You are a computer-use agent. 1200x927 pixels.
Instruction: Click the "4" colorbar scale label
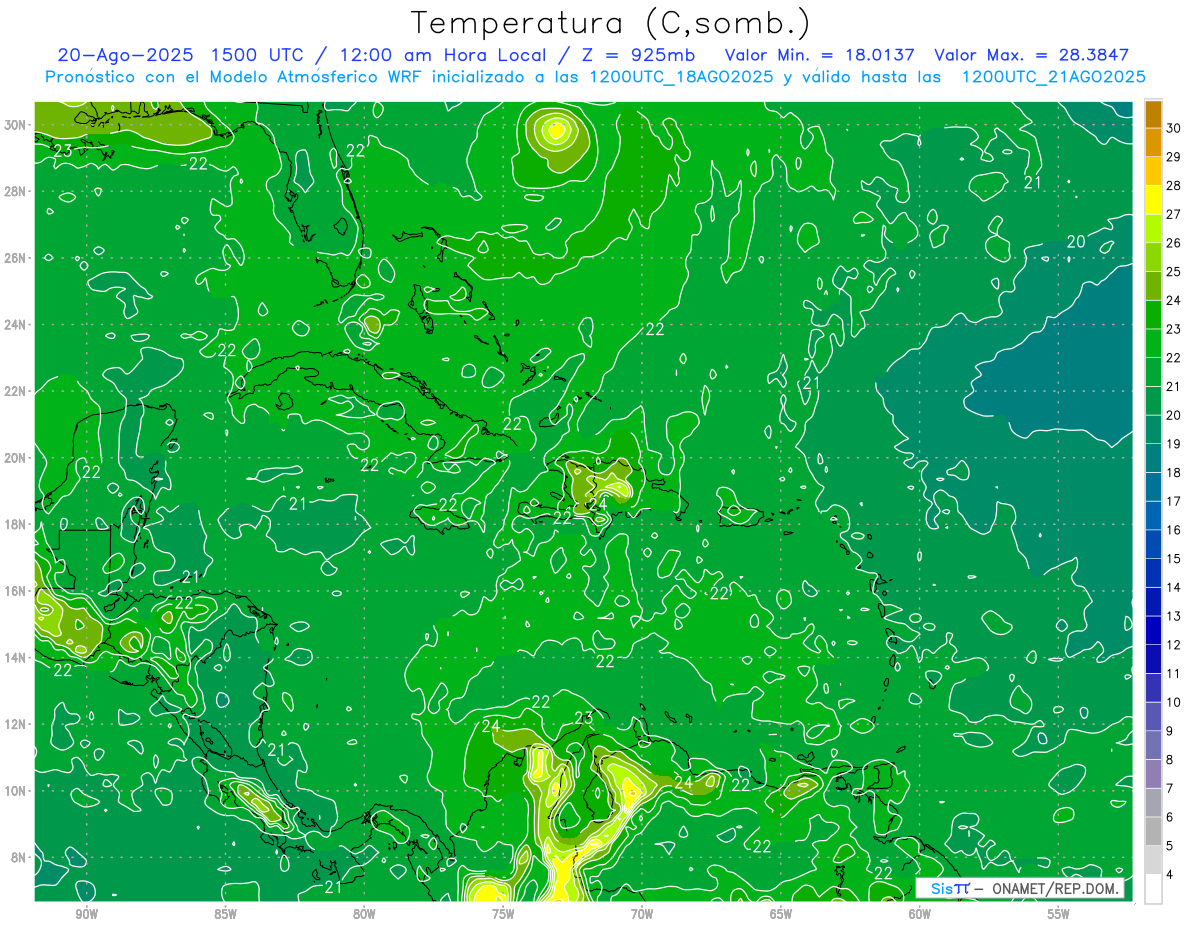pos(1170,876)
